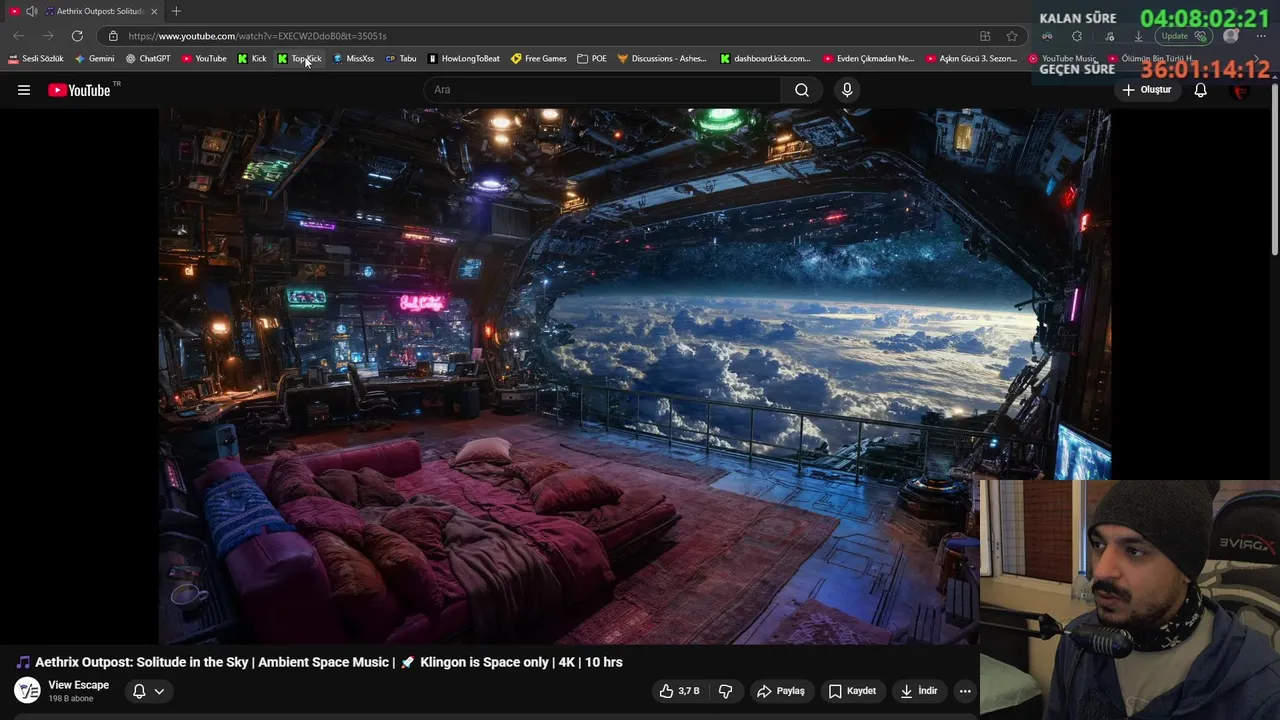Viewport: 1280px width, 720px height.
Task: Close the Aethrix Outpost tab
Action: click(154, 11)
